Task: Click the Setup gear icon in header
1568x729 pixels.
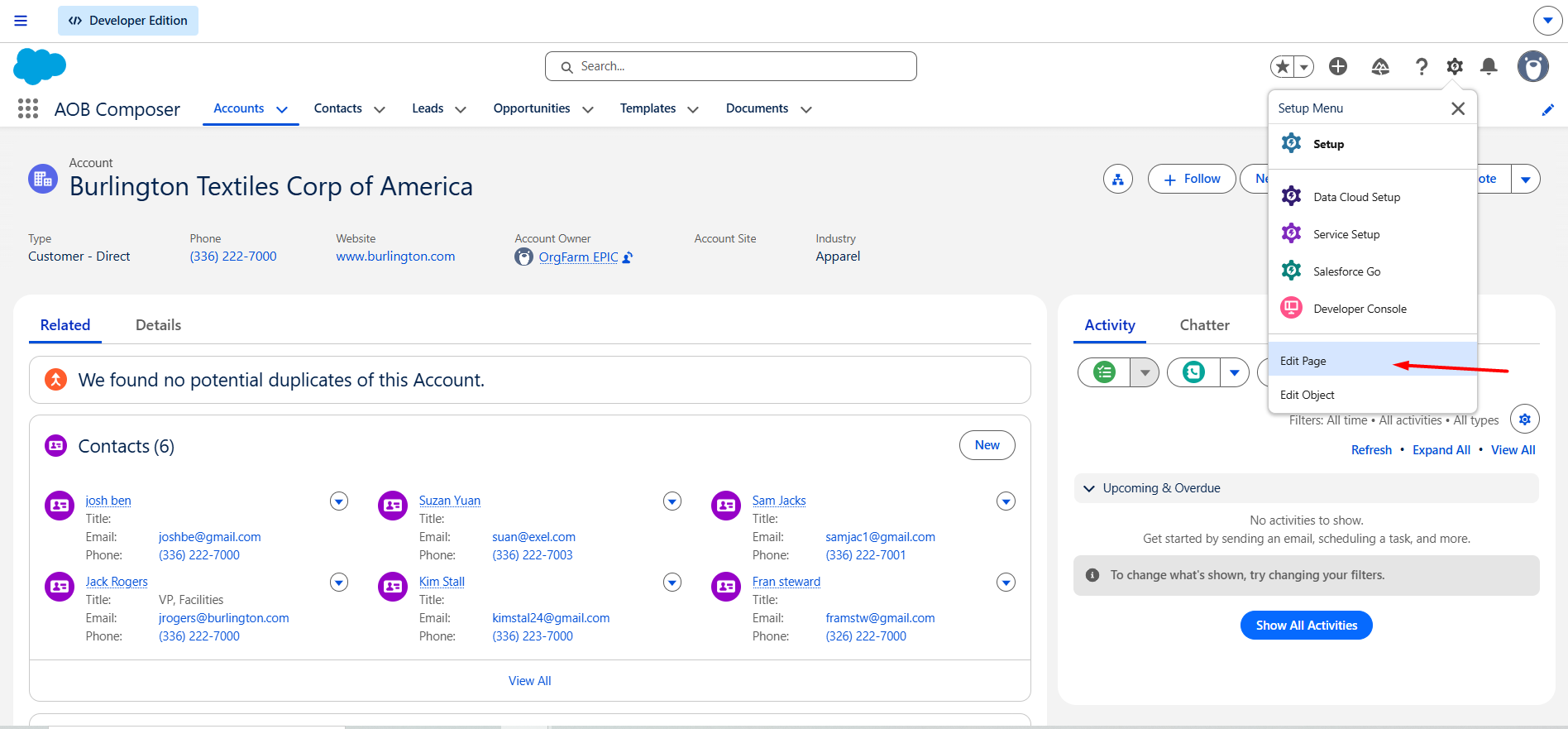Action: point(1455,66)
